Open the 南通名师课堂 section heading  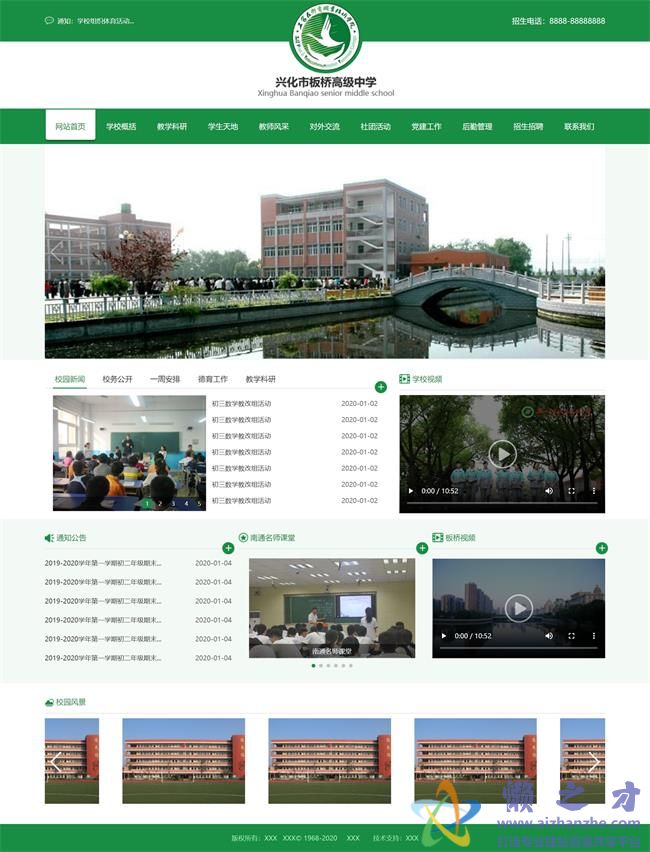273,537
